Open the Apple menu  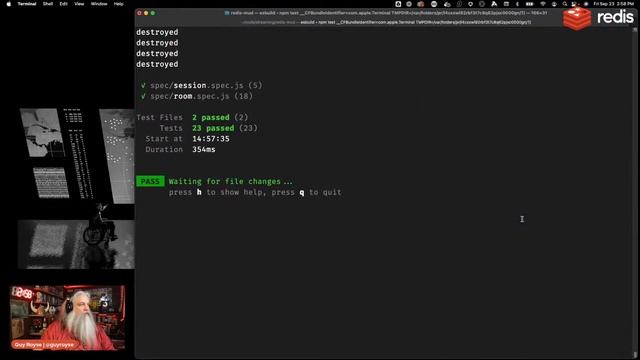coord(9,4)
